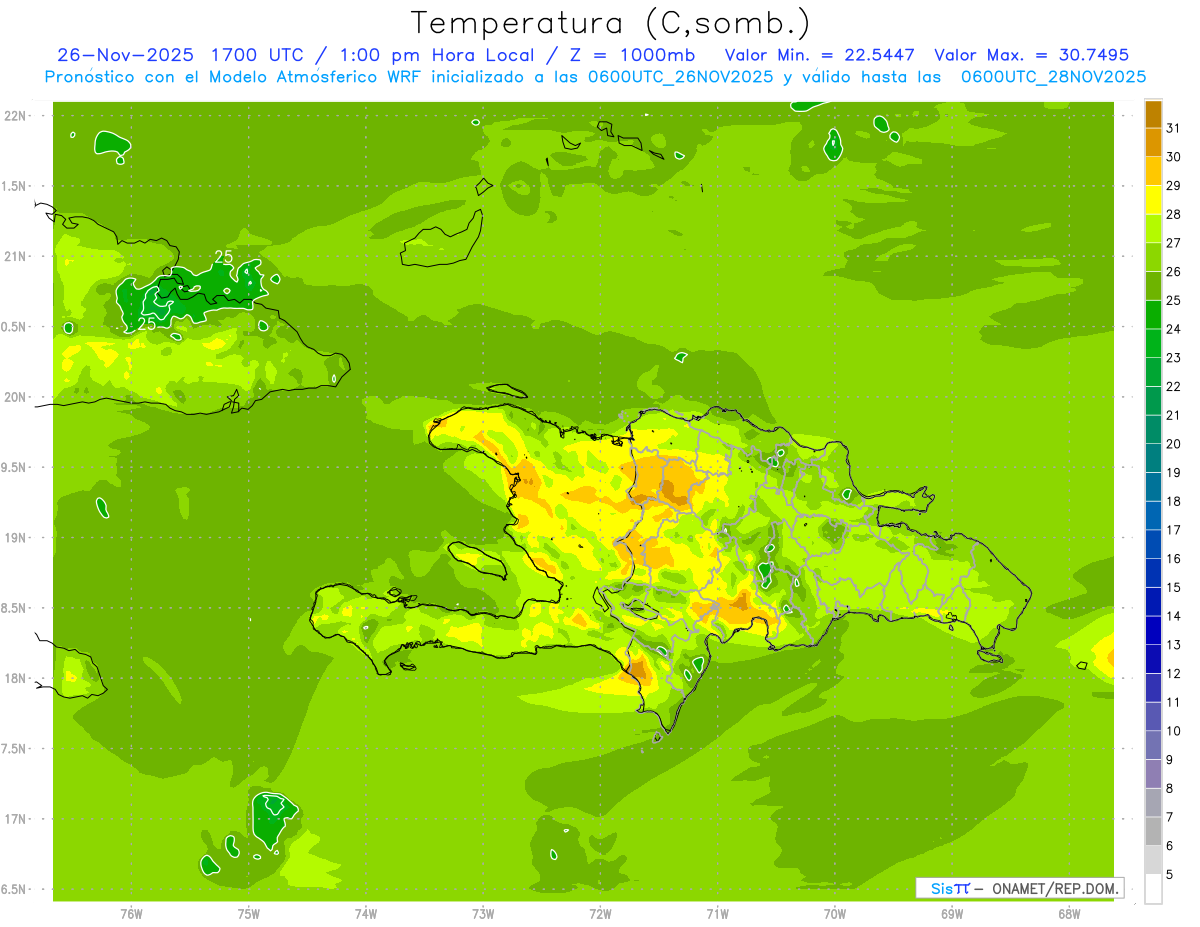
Task: Click the '0600UTC_28NOV2025' valid-until time
Action: [1052, 77]
